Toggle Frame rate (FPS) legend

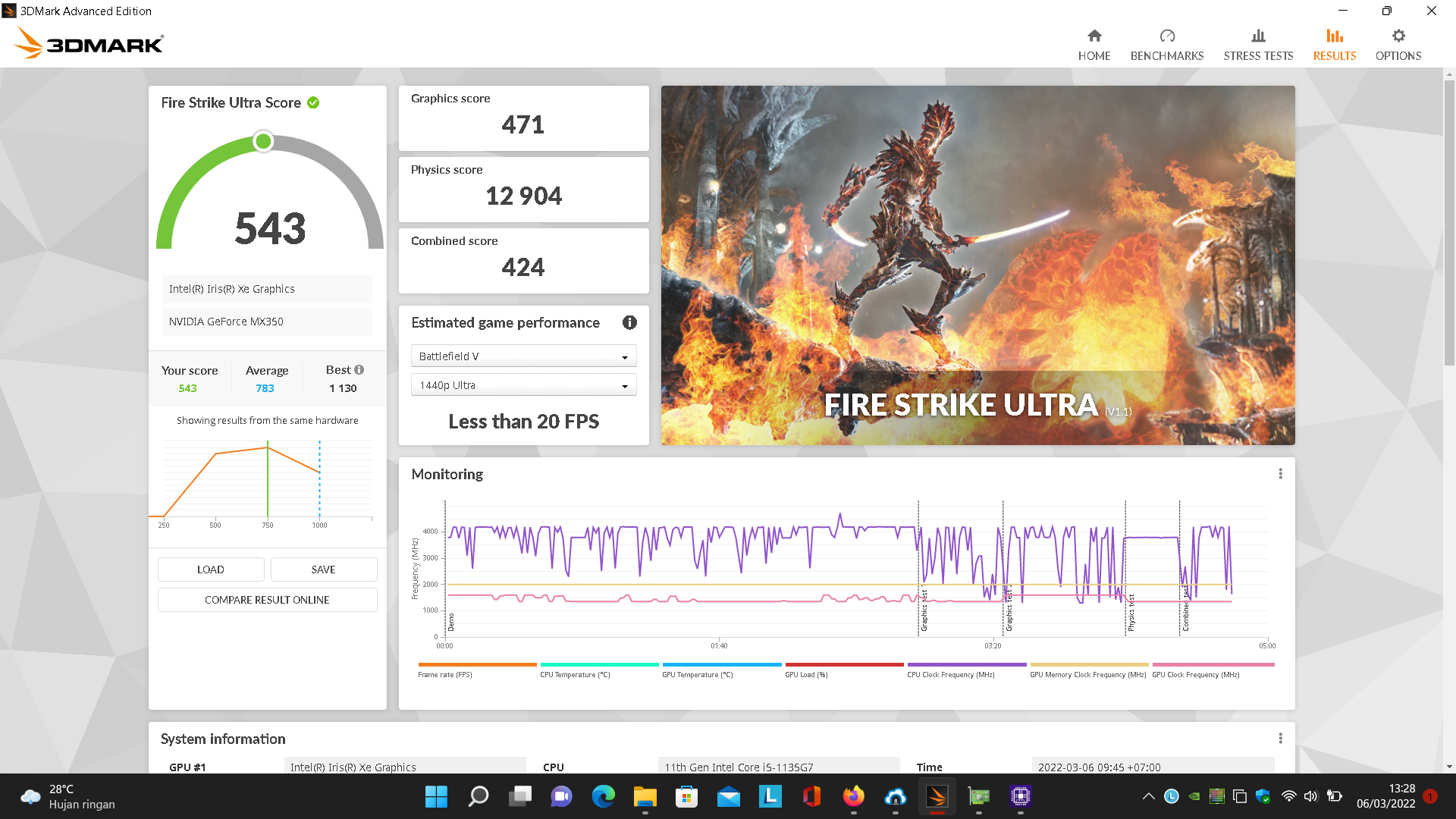[x=477, y=670]
